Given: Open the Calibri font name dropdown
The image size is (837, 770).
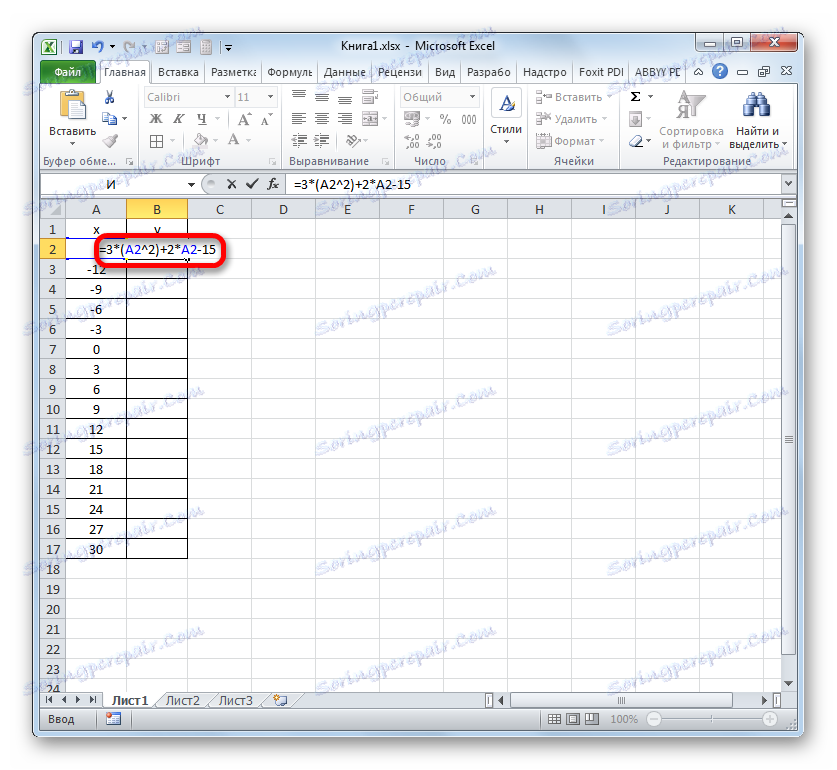Looking at the screenshot, I should [x=227, y=97].
